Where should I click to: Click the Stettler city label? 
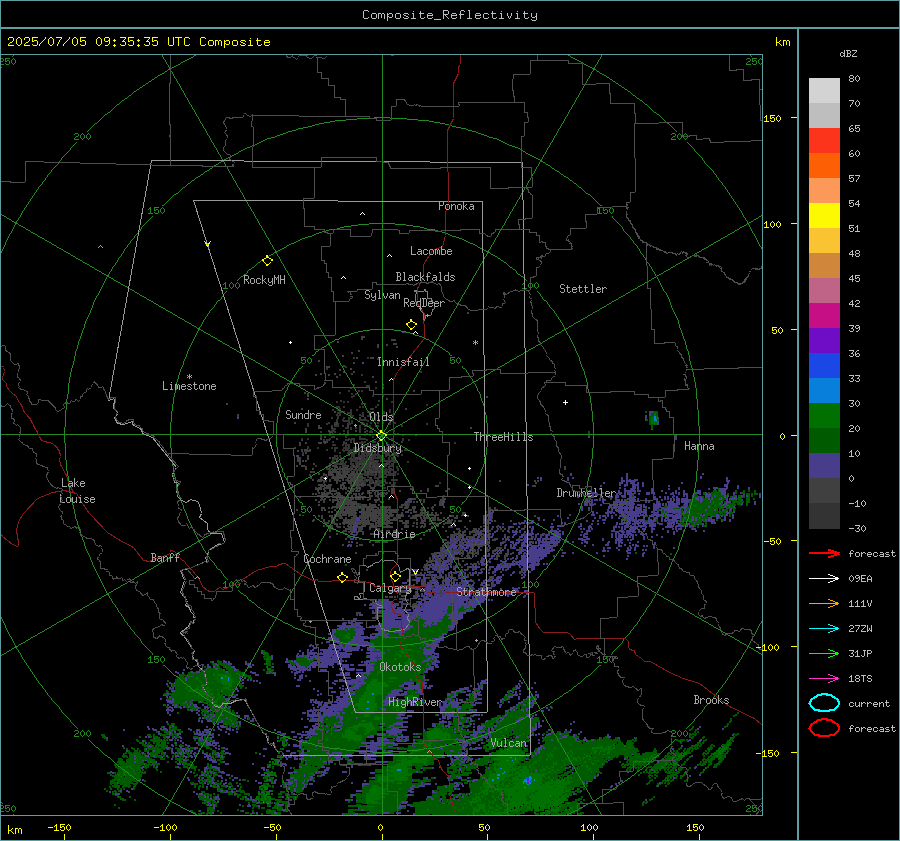[x=583, y=289]
